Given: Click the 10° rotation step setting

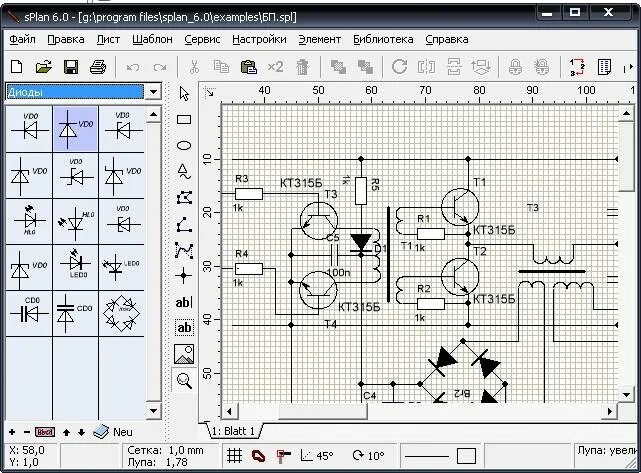Looking at the screenshot, I should coord(368,455).
